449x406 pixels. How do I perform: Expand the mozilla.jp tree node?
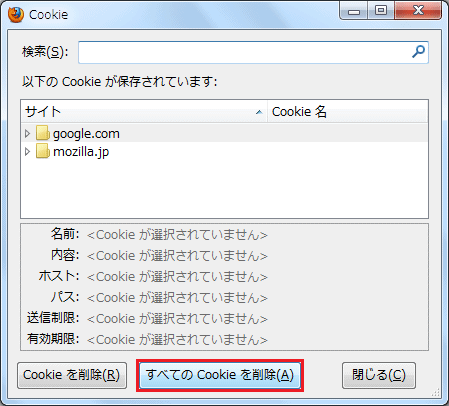pyautogui.click(x=27, y=152)
